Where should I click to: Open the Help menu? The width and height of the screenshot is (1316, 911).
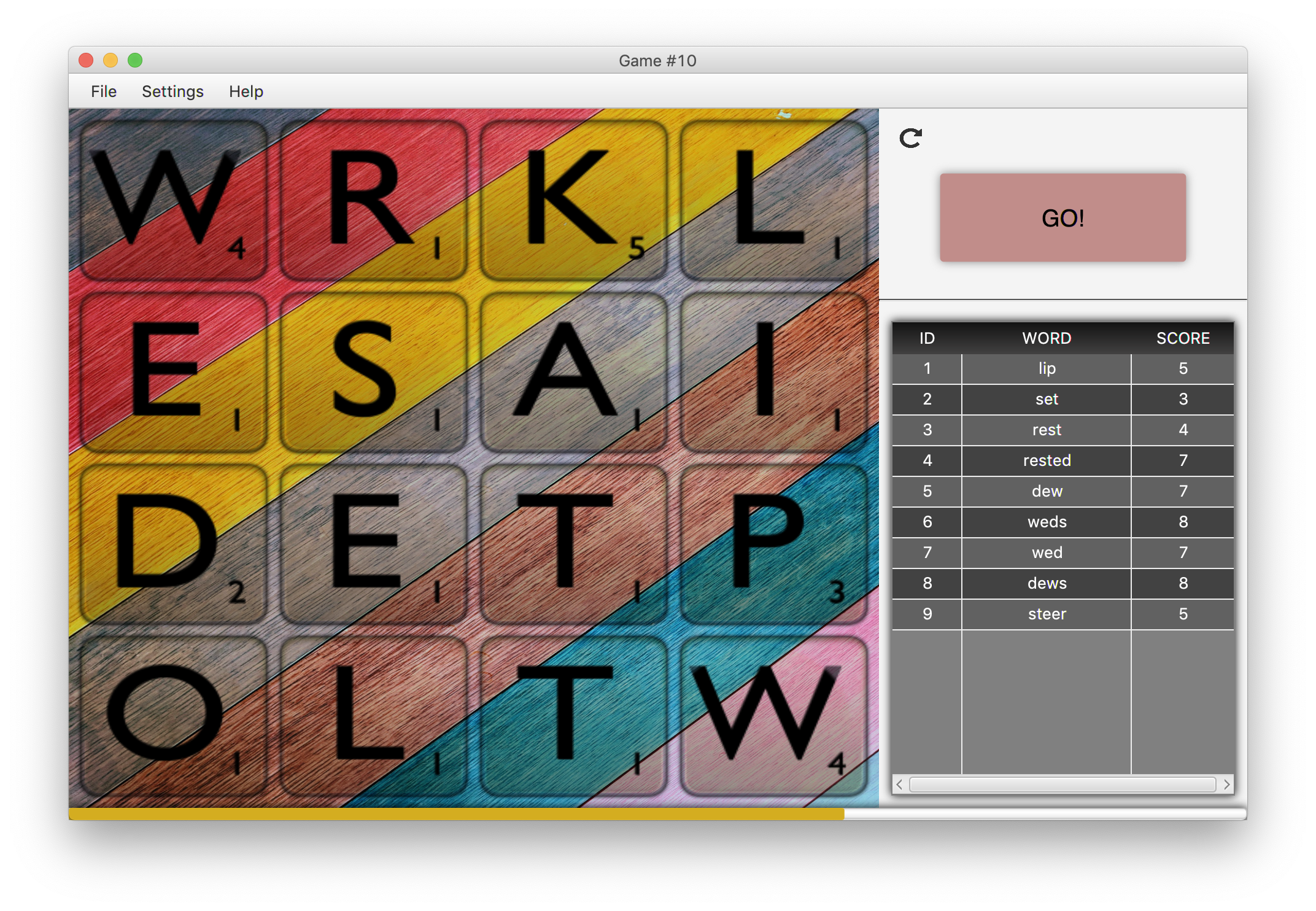click(x=246, y=91)
